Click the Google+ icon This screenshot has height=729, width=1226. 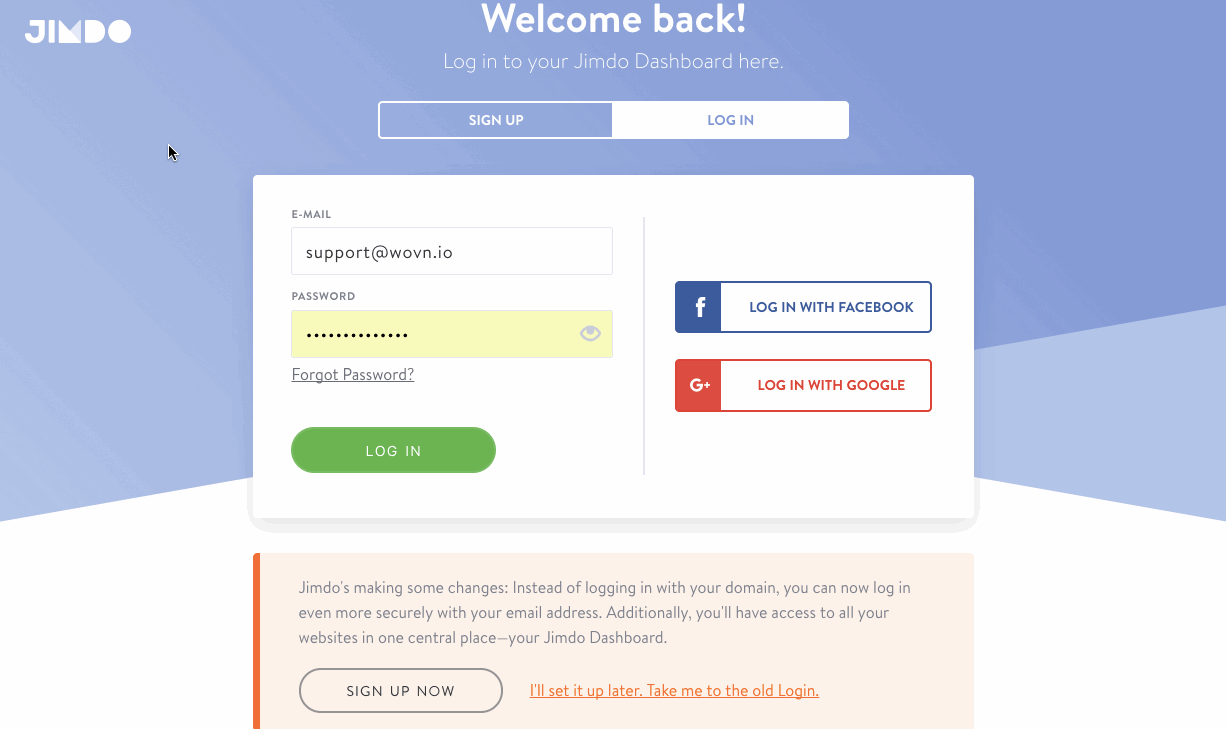(x=699, y=385)
